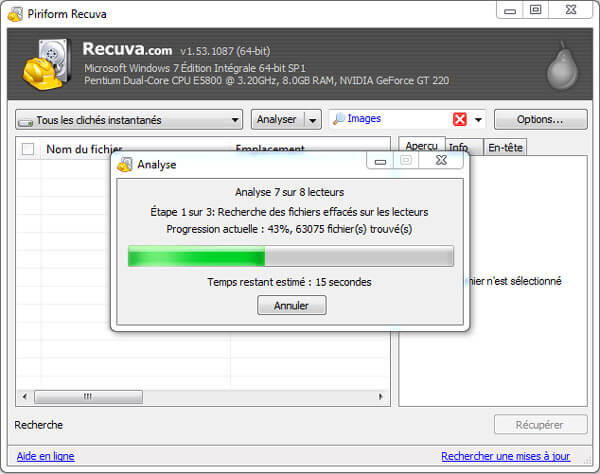This screenshot has height=474, width=600.
Task: Switch to the Aperçu tab
Action: tap(422, 146)
